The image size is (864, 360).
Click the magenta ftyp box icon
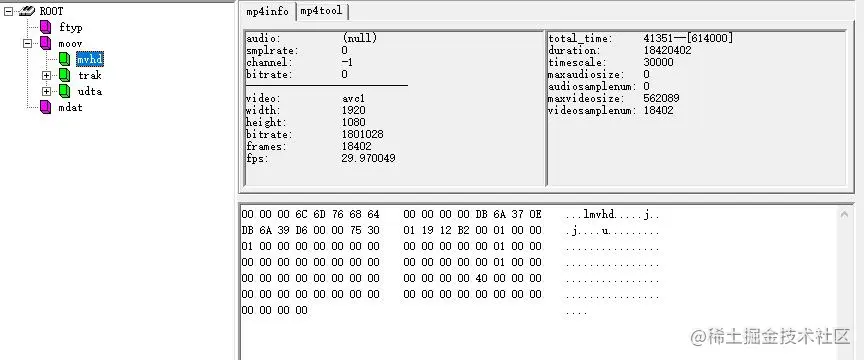click(46, 27)
